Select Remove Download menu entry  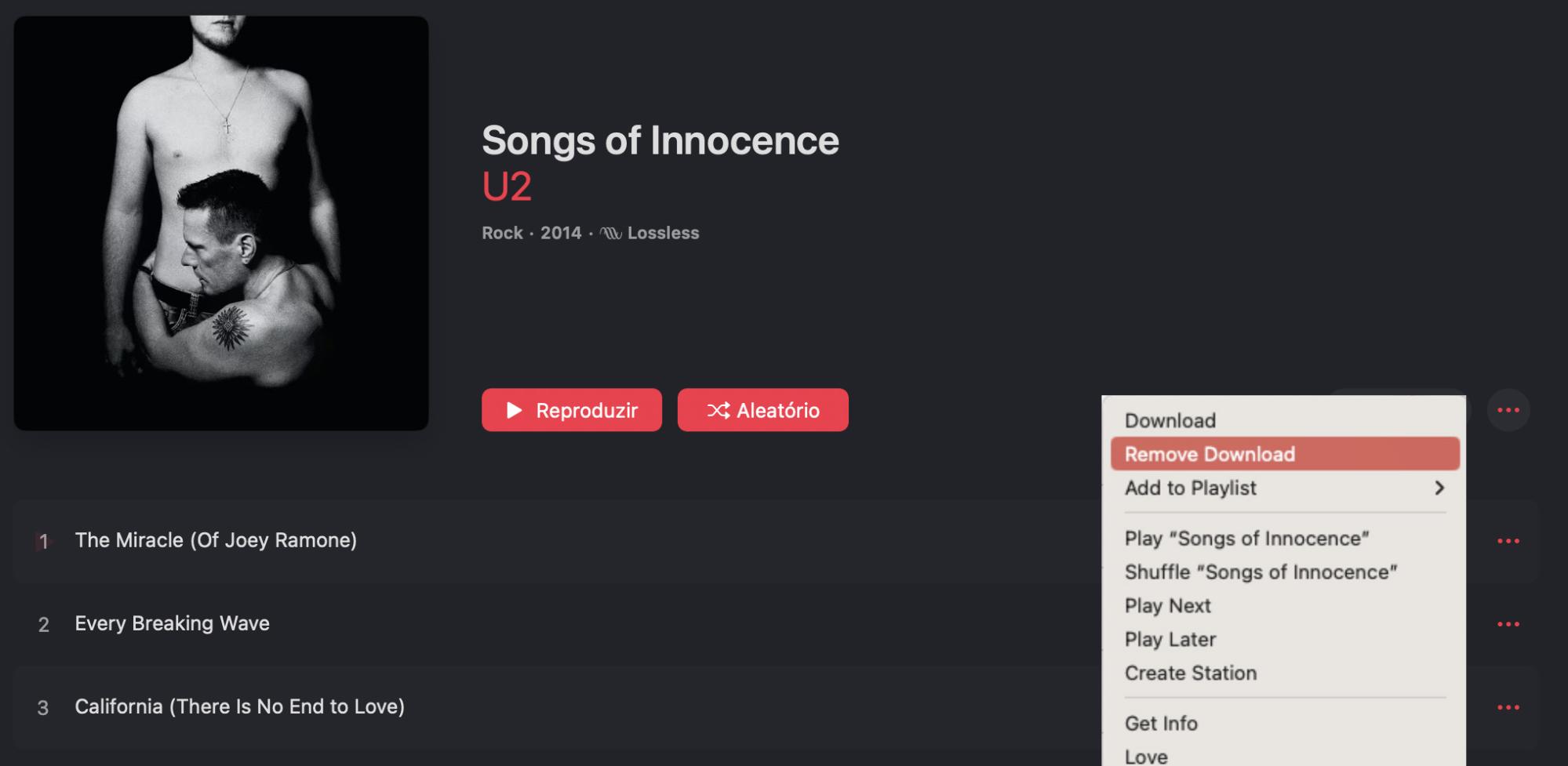click(1209, 454)
